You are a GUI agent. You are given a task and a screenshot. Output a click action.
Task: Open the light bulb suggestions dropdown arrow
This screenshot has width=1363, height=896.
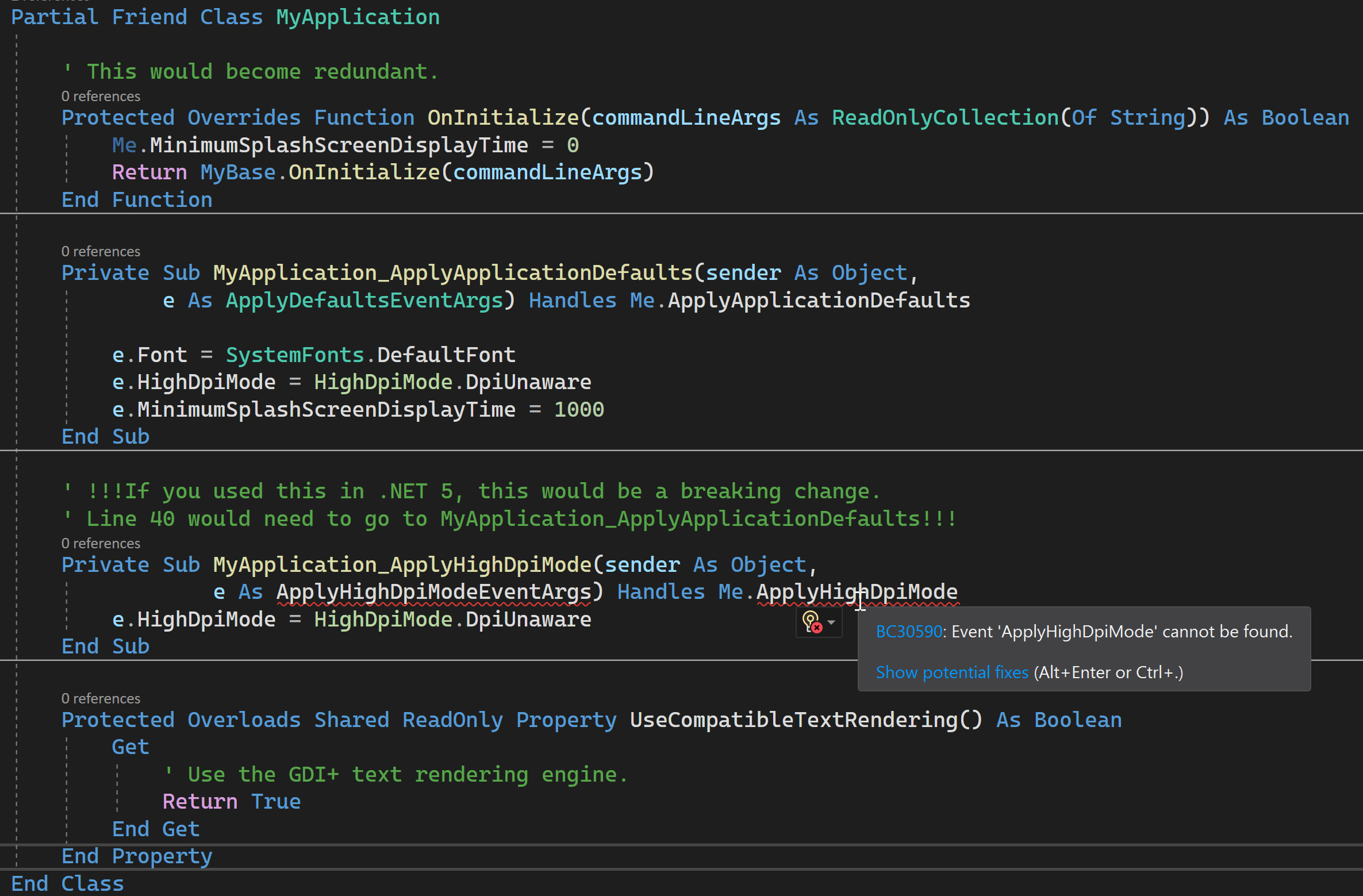point(830,622)
